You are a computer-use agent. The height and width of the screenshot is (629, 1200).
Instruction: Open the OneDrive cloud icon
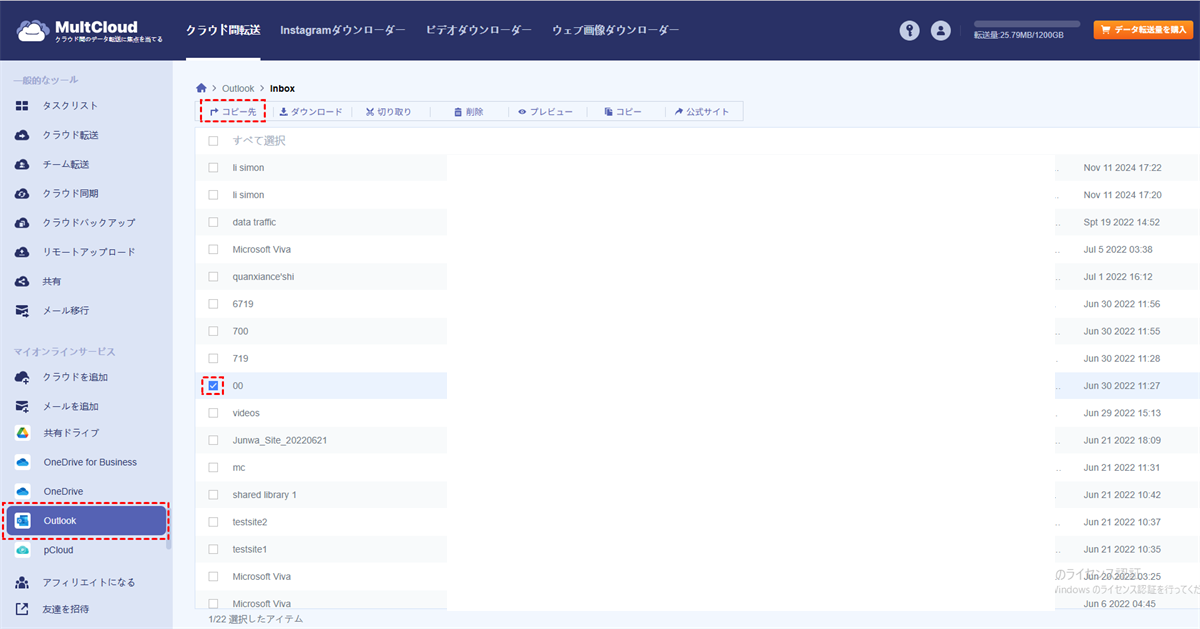coord(22,491)
